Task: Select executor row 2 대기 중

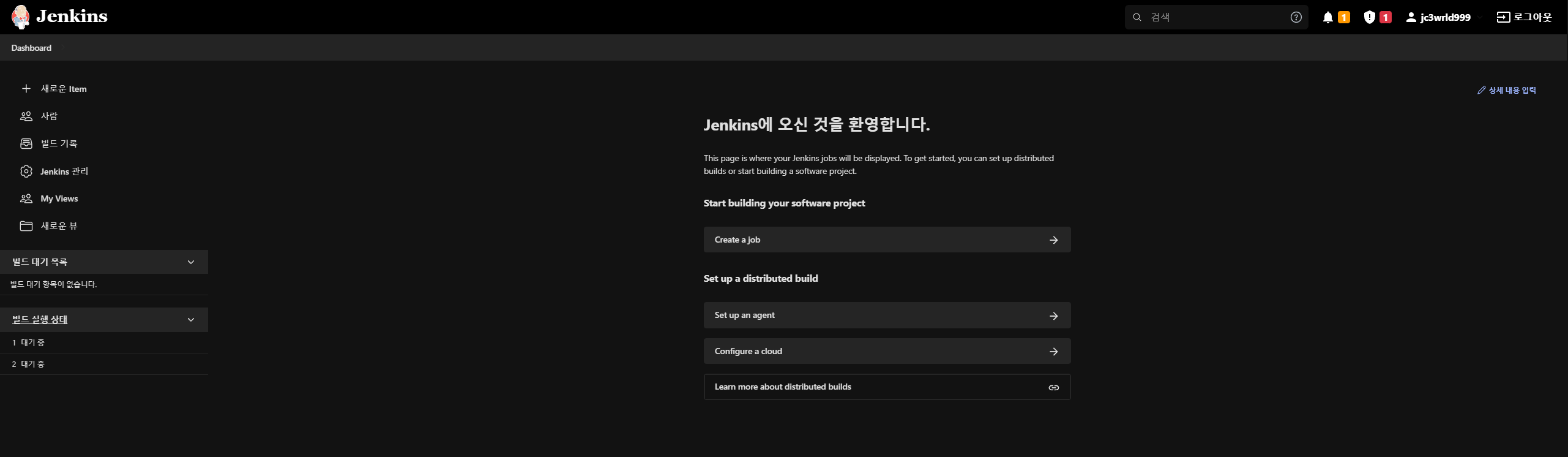Action: pos(104,364)
